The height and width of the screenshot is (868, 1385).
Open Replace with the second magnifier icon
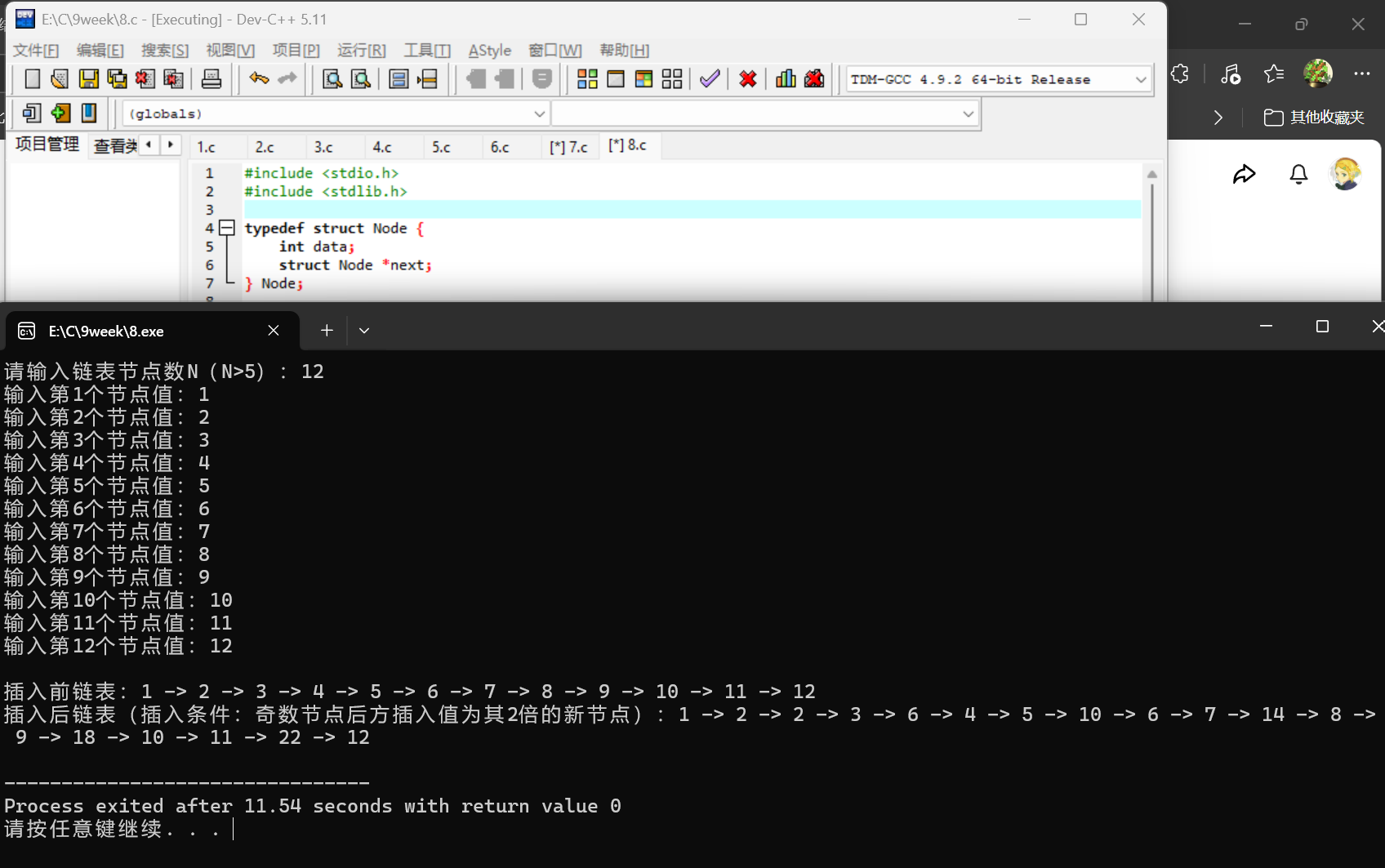360,78
